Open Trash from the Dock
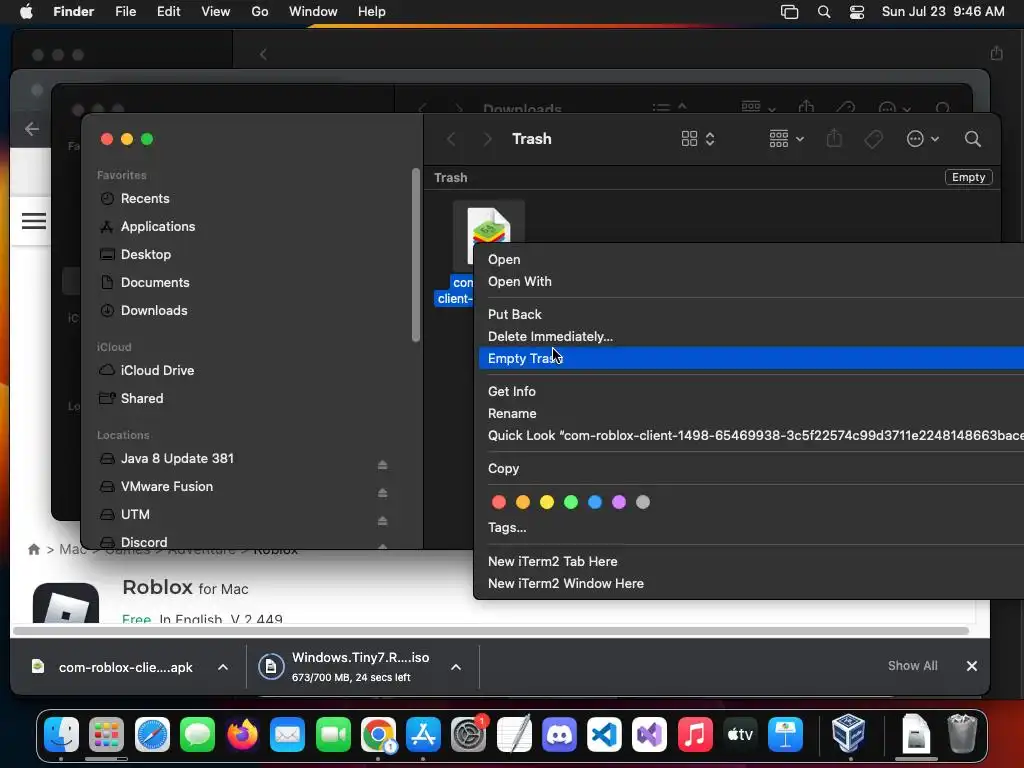 962,733
